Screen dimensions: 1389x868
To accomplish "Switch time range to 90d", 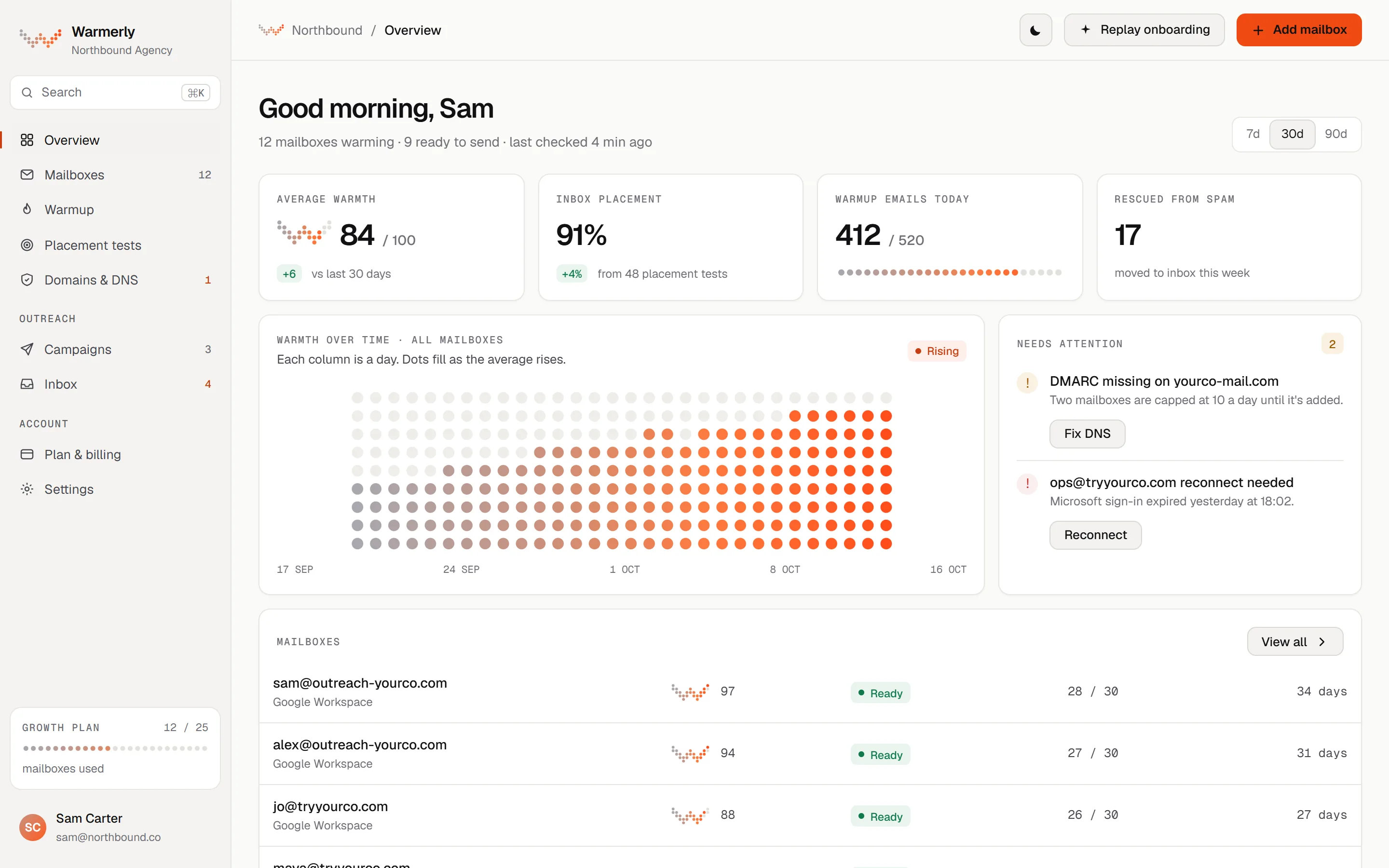I will (x=1335, y=134).
